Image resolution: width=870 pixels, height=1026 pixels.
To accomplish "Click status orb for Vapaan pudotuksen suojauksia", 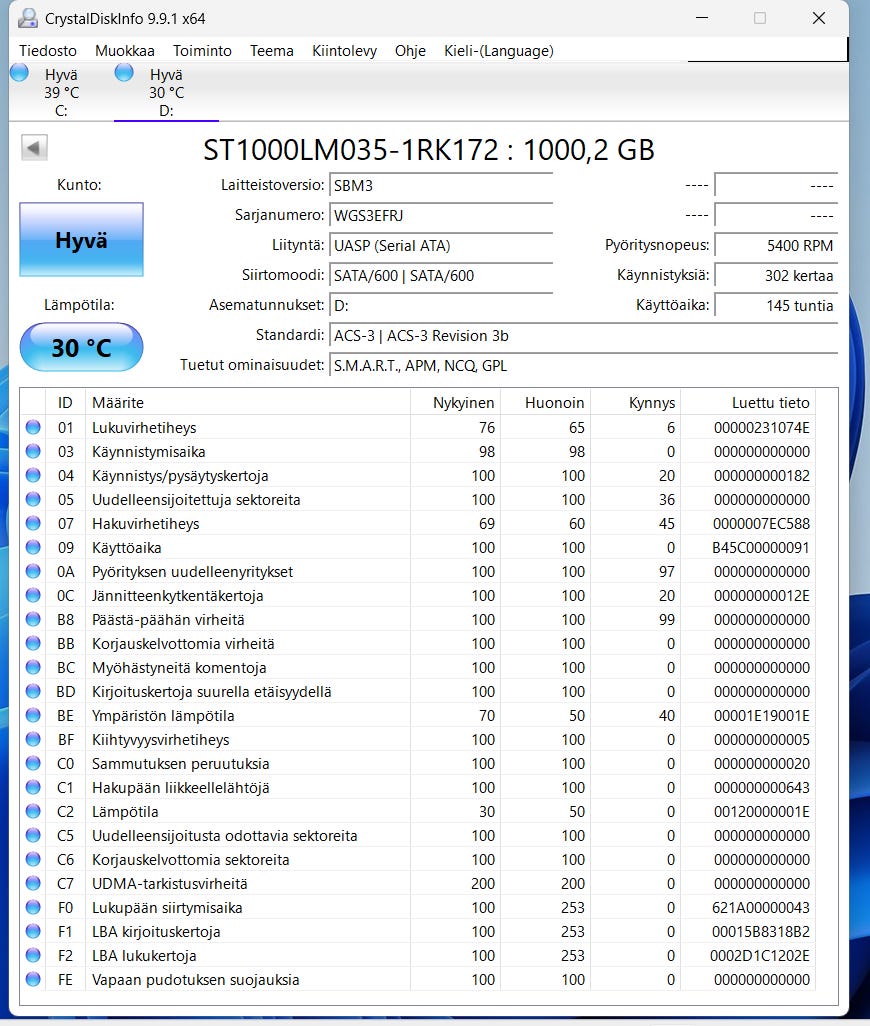I will 33,980.
